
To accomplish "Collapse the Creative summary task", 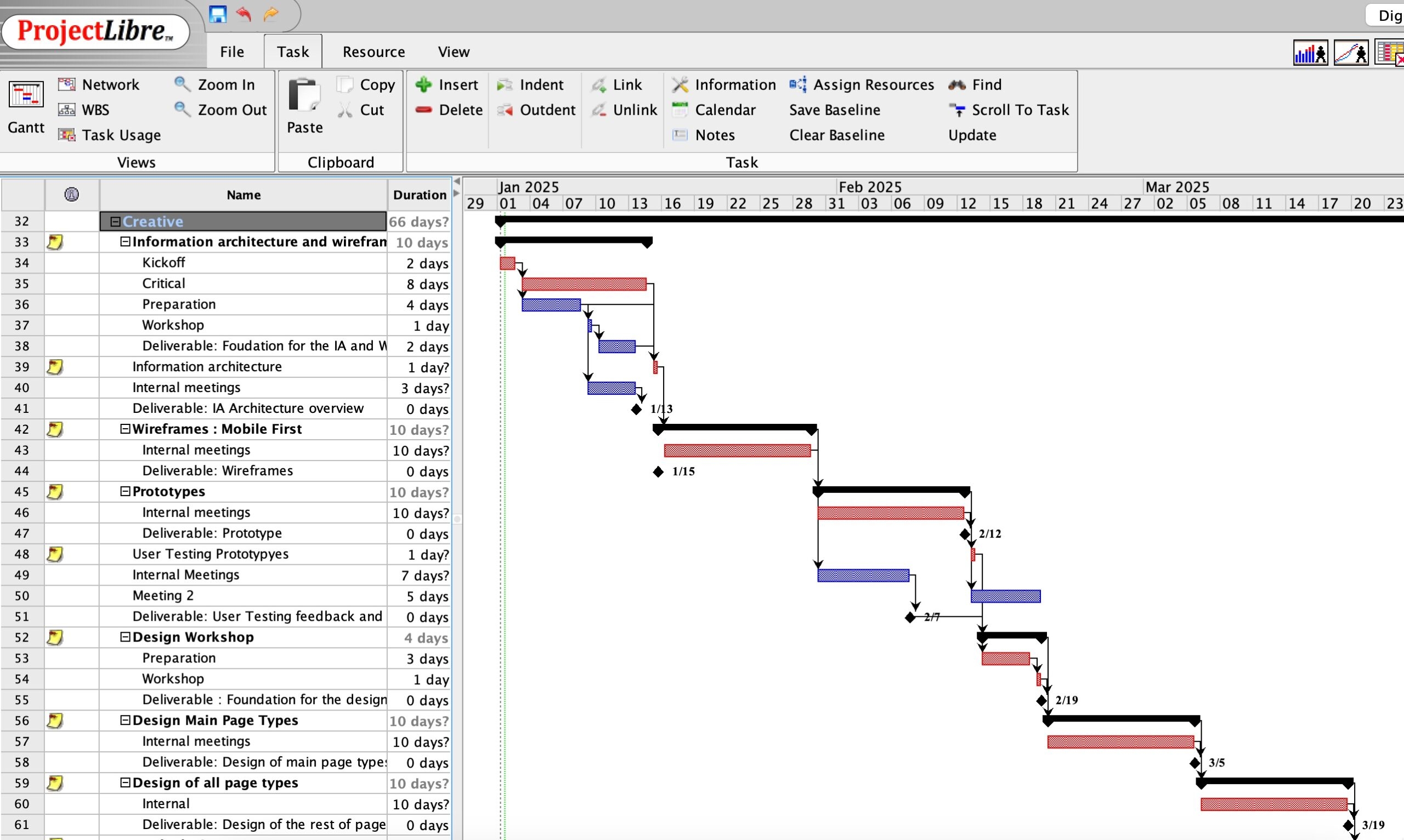I will pos(116,222).
